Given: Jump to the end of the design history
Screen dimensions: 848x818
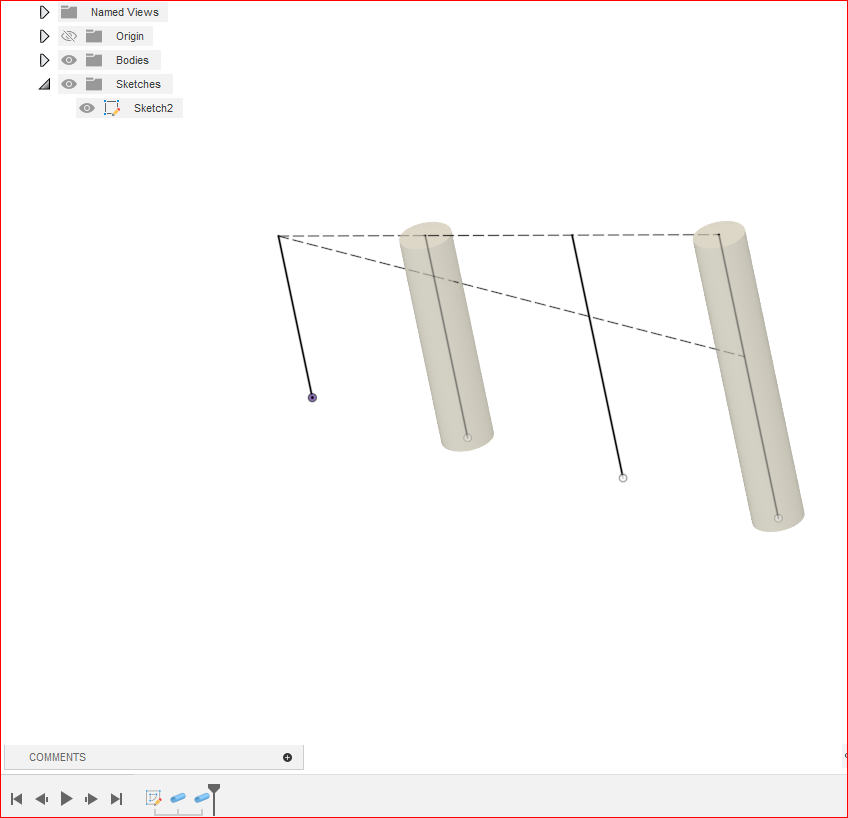Looking at the screenshot, I should 116,798.
